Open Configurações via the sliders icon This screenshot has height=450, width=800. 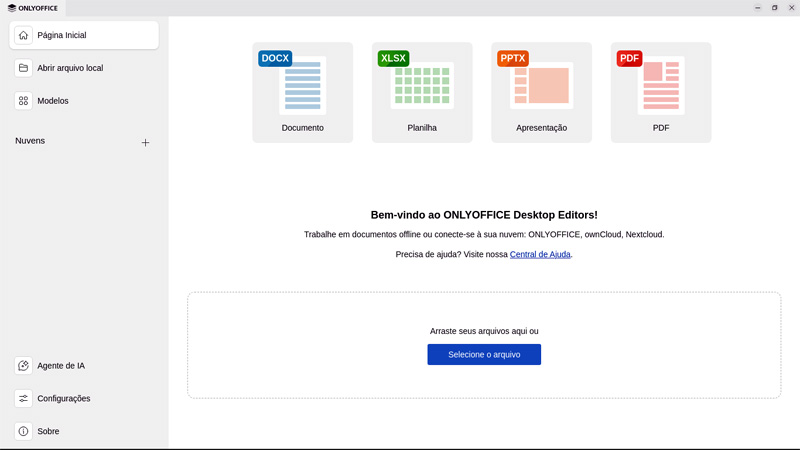click(24, 398)
